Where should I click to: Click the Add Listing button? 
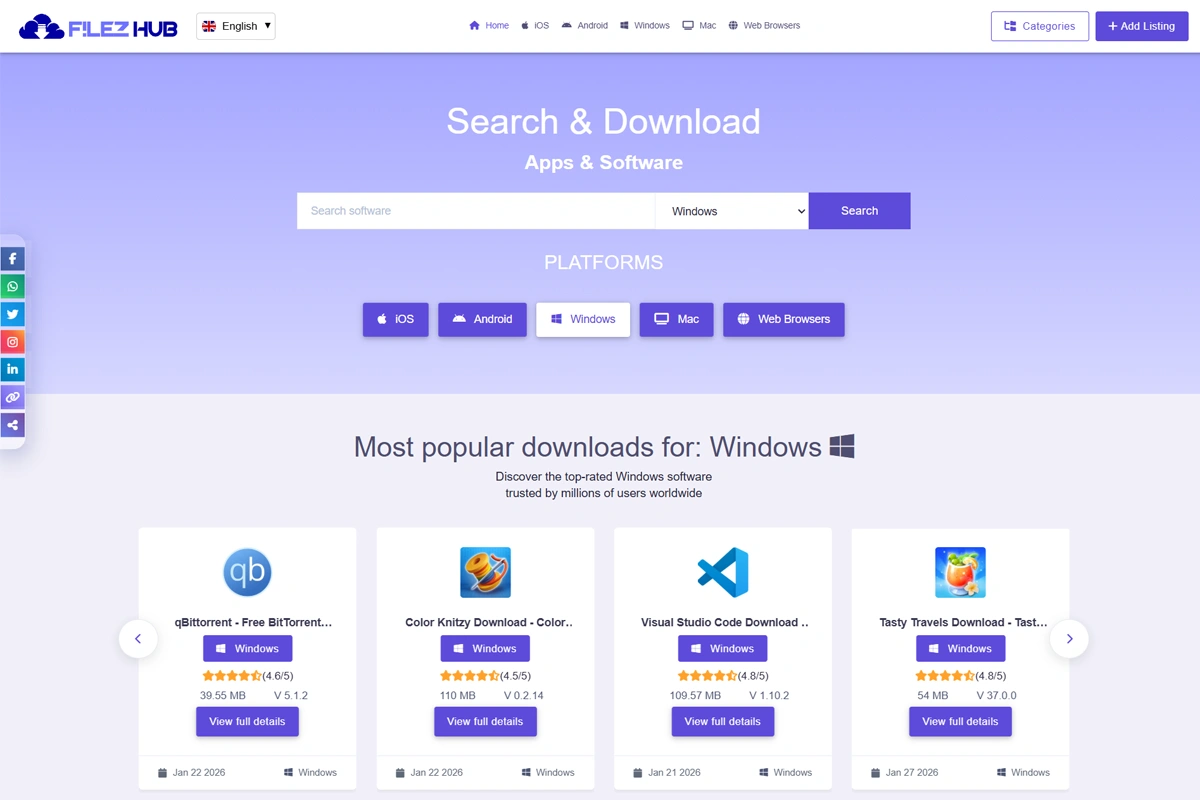click(1142, 26)
